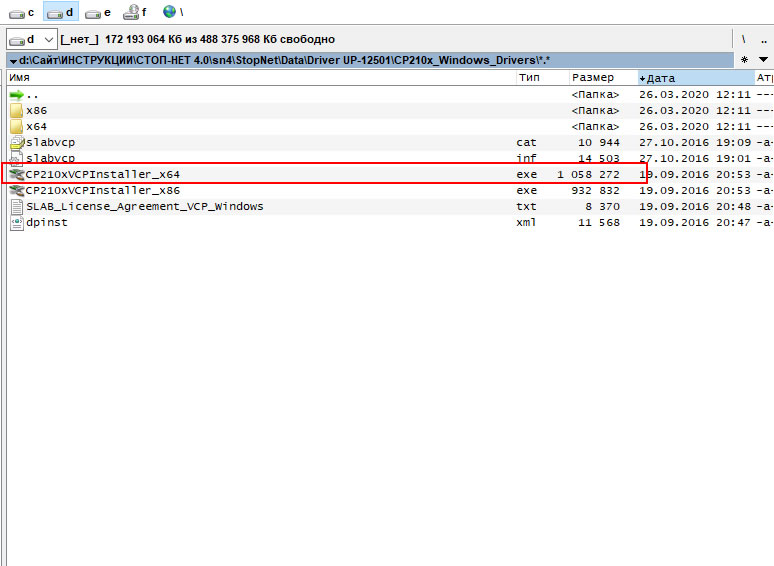
Task: Open directory history arrow dropdown
Action: [x=764, y=60]
